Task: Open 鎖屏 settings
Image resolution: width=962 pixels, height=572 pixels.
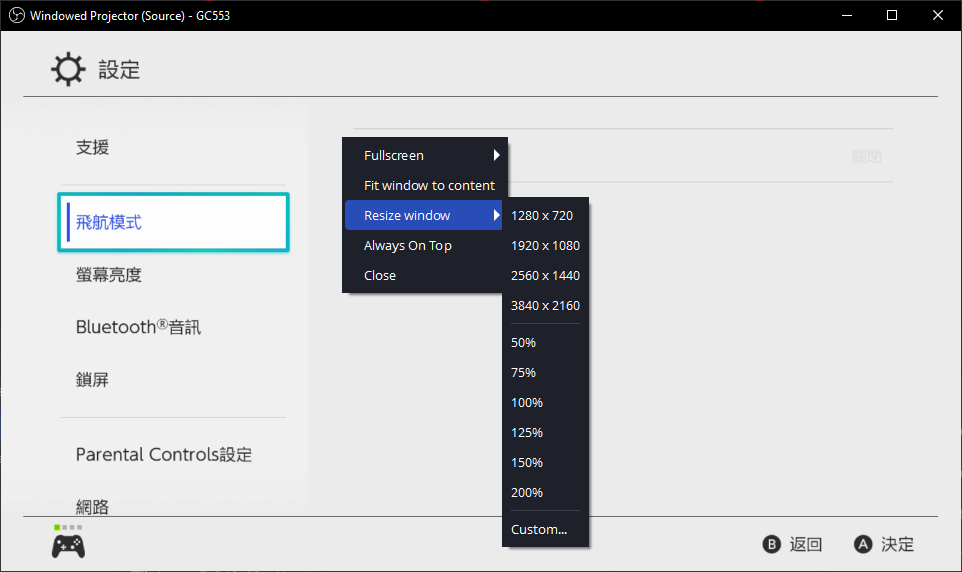Action: (x=93, y=380)
